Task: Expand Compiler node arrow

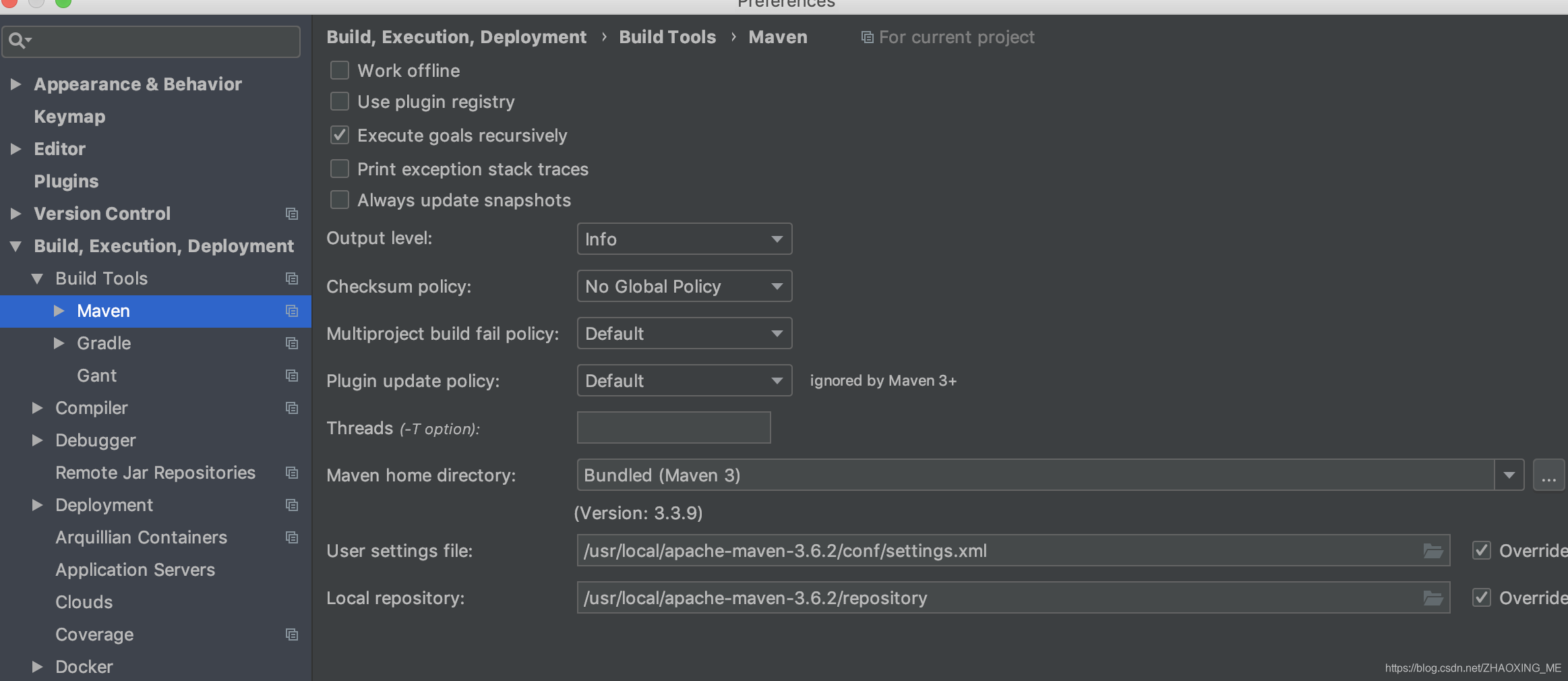Action: [38, 408]
